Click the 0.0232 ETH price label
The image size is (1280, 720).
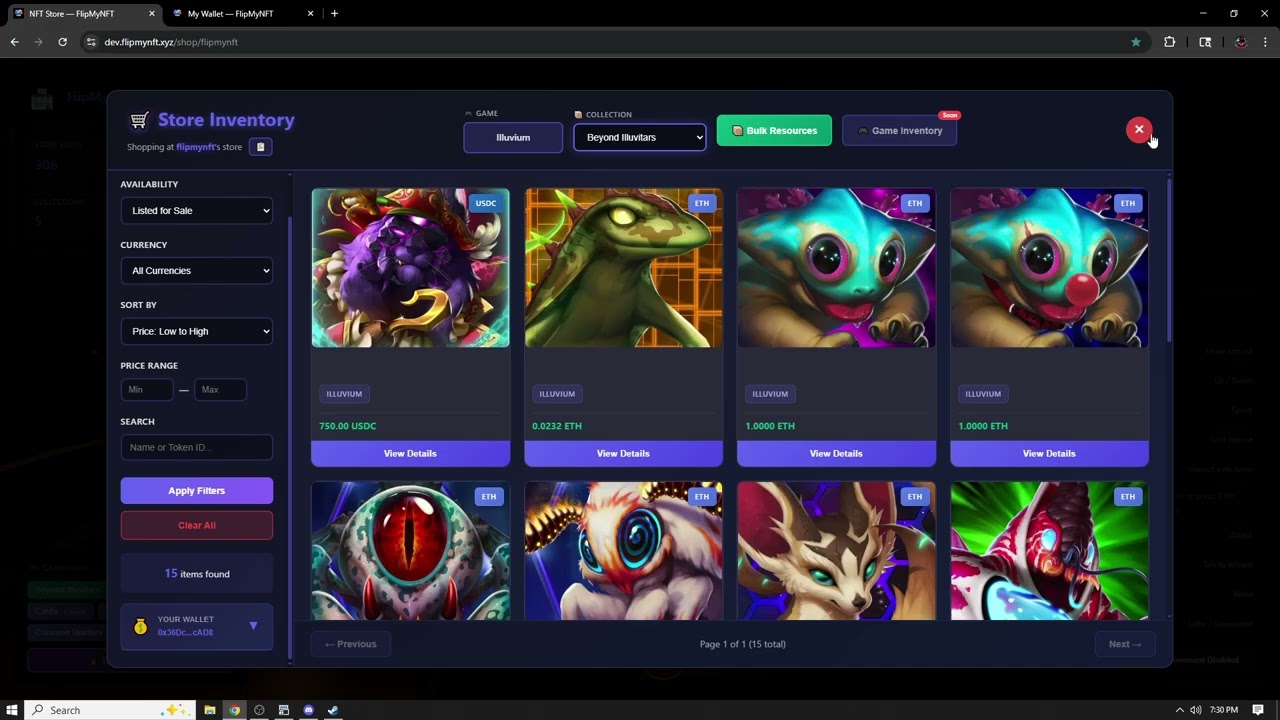tap(557, 426)
